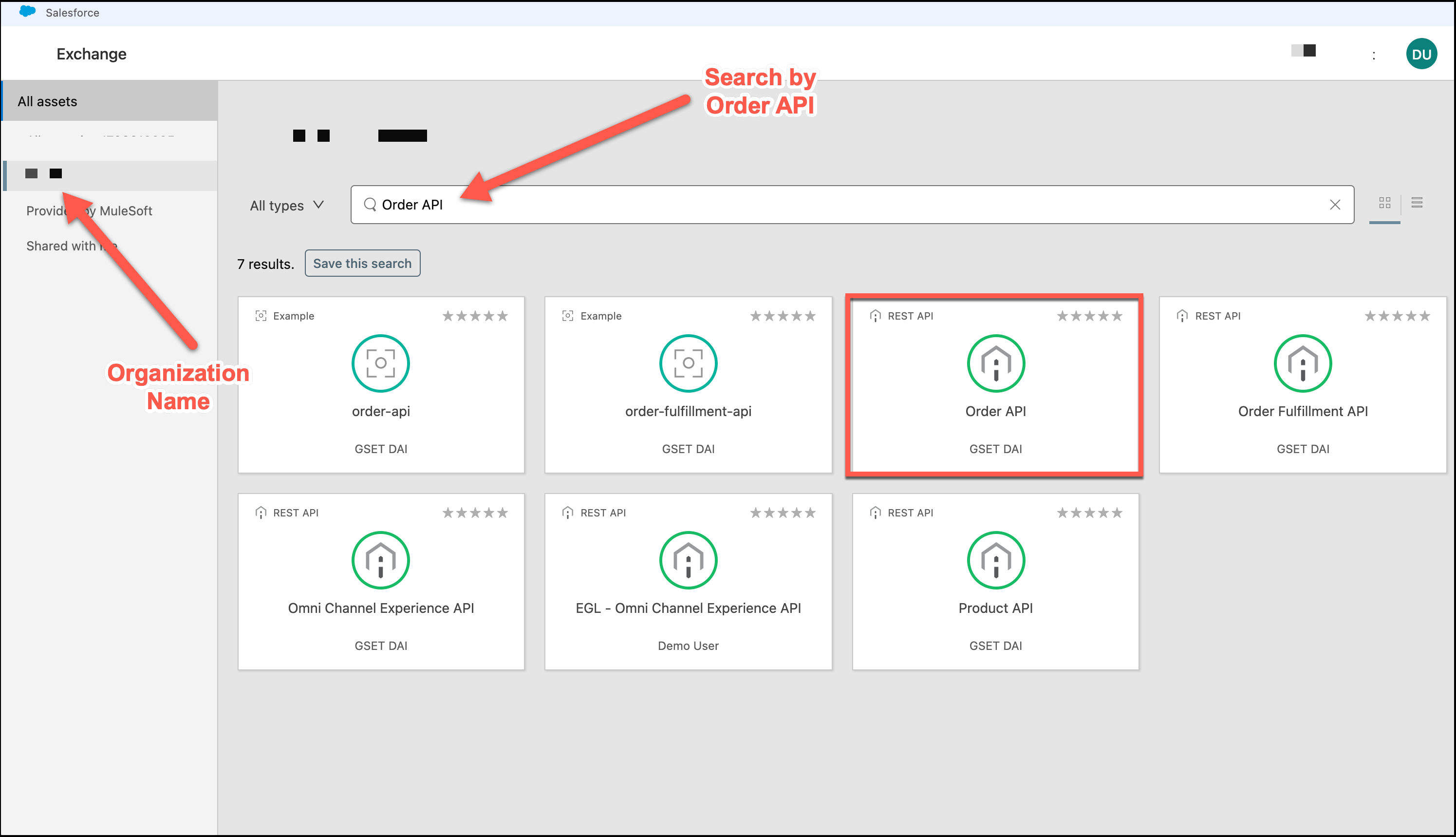
Task: Click the vertical dots menu near avatar
Action: click(1374, 55)
